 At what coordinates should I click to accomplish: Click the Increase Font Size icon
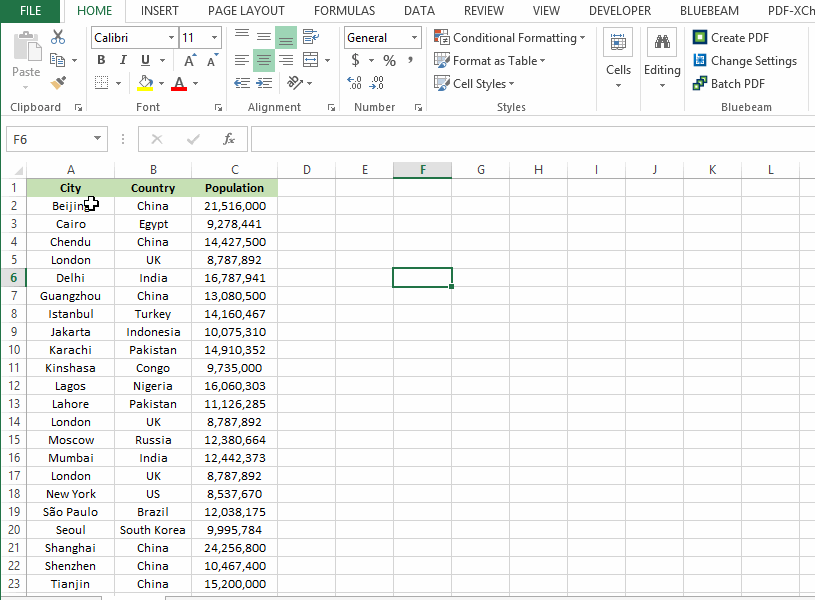pyautogui.click(x=190, y=60)
